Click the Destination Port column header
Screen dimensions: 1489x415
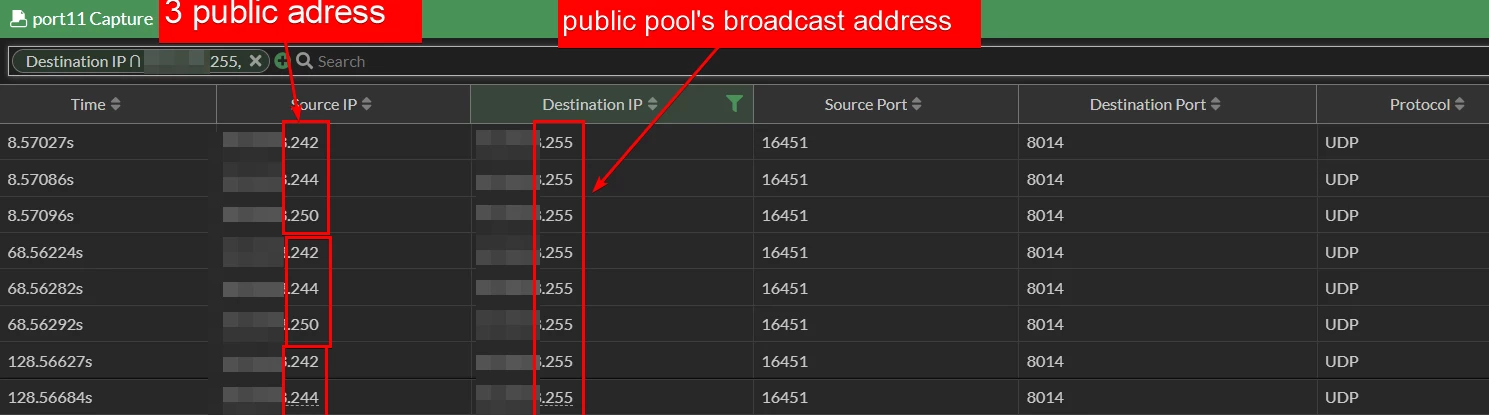[x=1167, y=104]
